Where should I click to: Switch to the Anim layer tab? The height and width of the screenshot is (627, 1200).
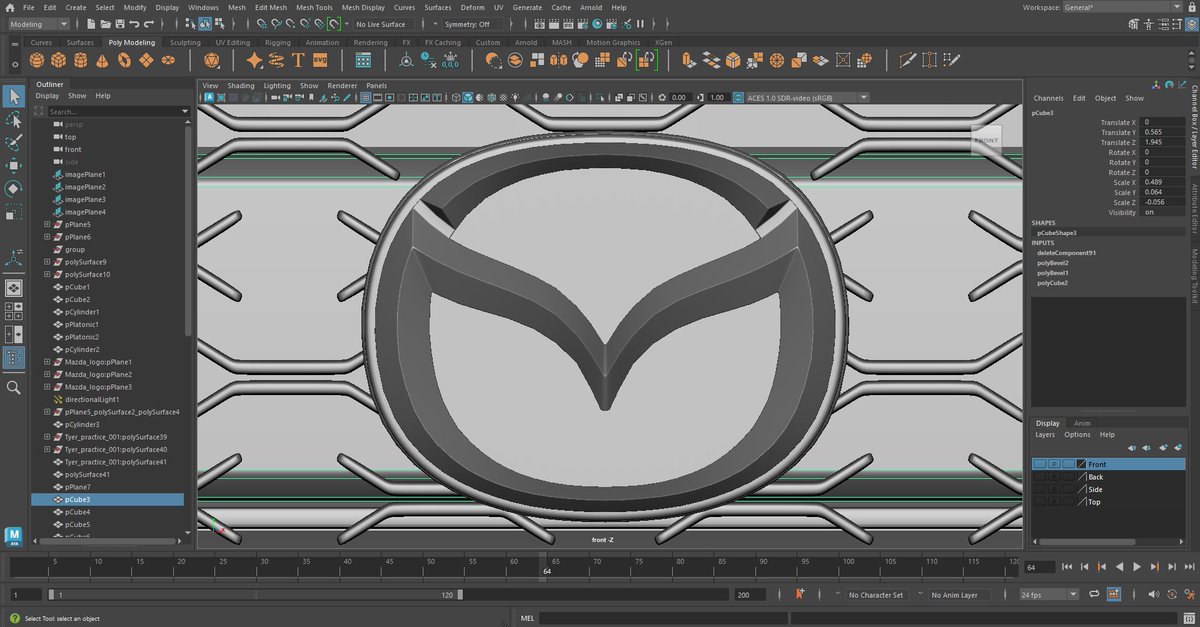click(1082, 423)
